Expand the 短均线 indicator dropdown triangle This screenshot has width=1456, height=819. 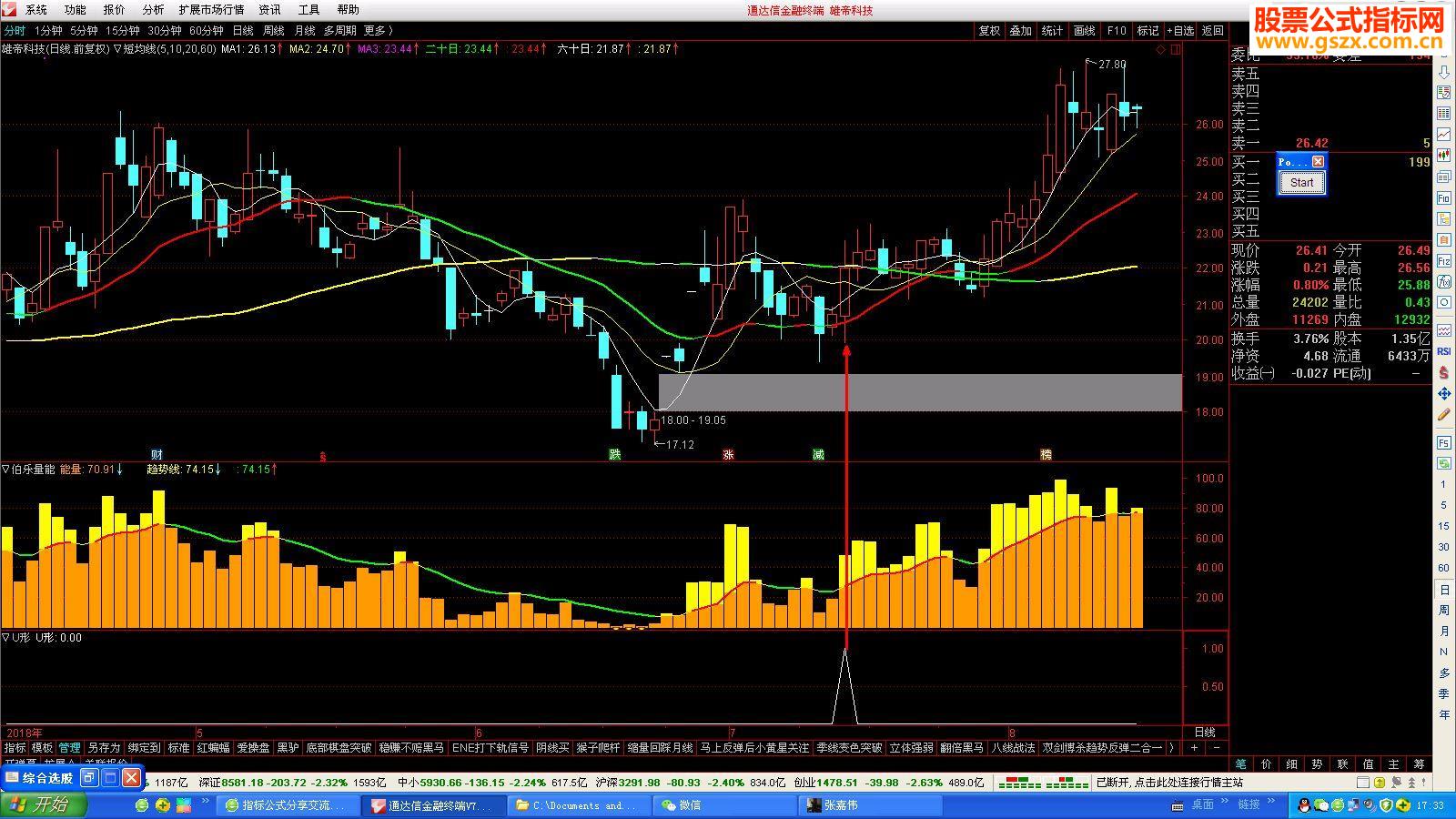117,49
